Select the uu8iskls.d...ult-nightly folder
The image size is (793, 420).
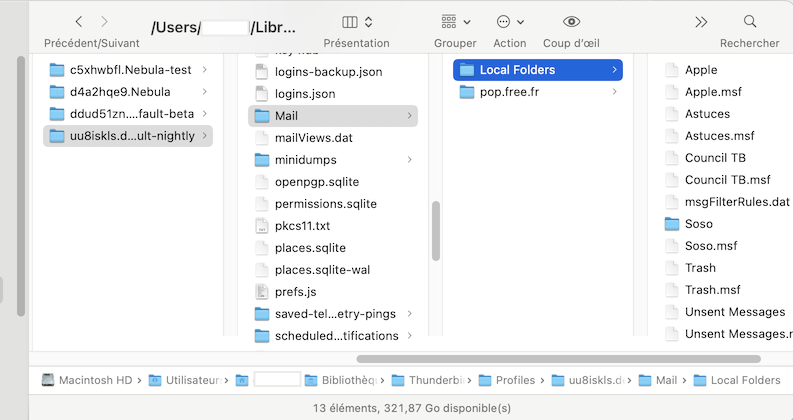click(x=128, y=136)
